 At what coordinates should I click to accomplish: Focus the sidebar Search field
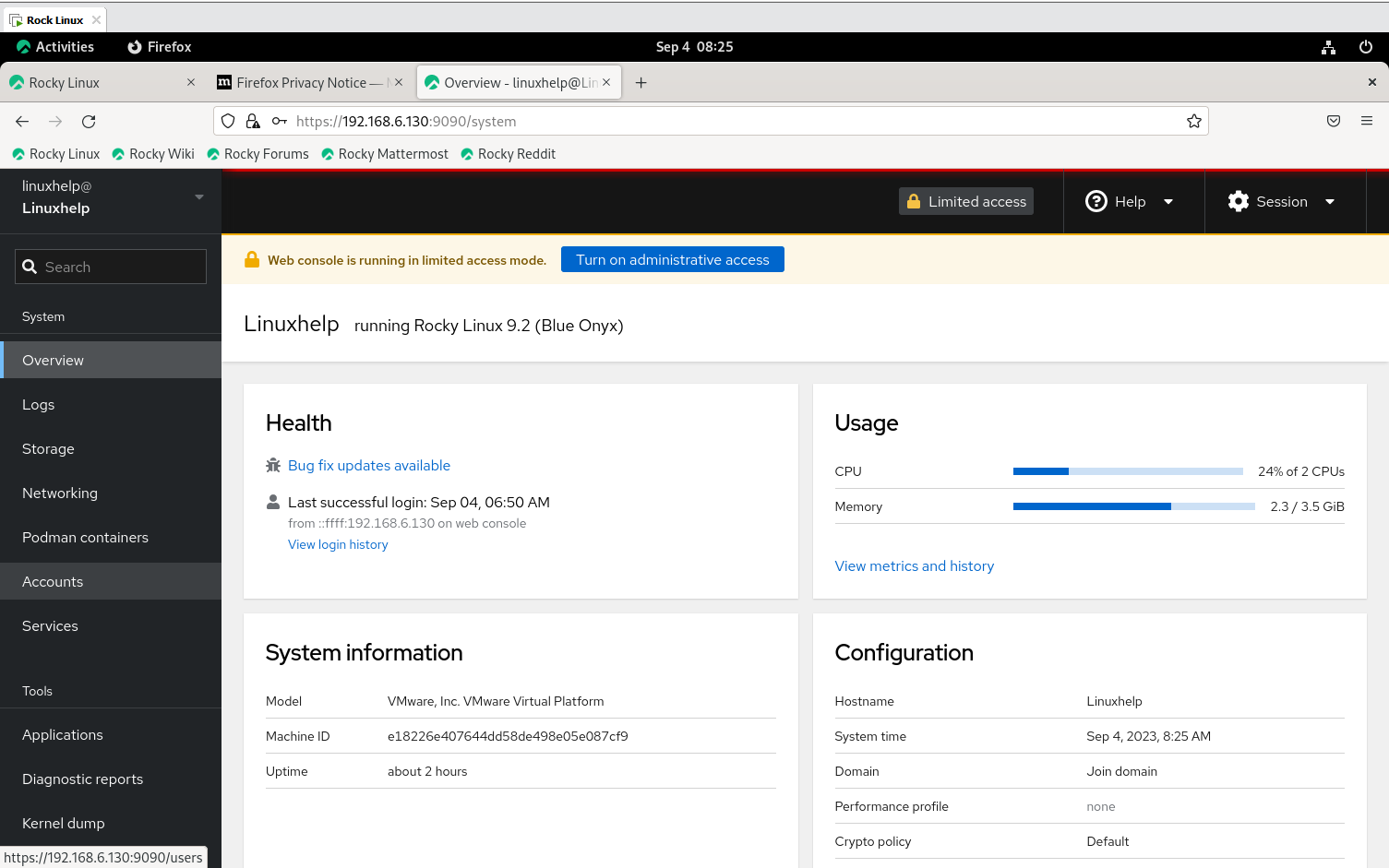[x=111, y=267]
